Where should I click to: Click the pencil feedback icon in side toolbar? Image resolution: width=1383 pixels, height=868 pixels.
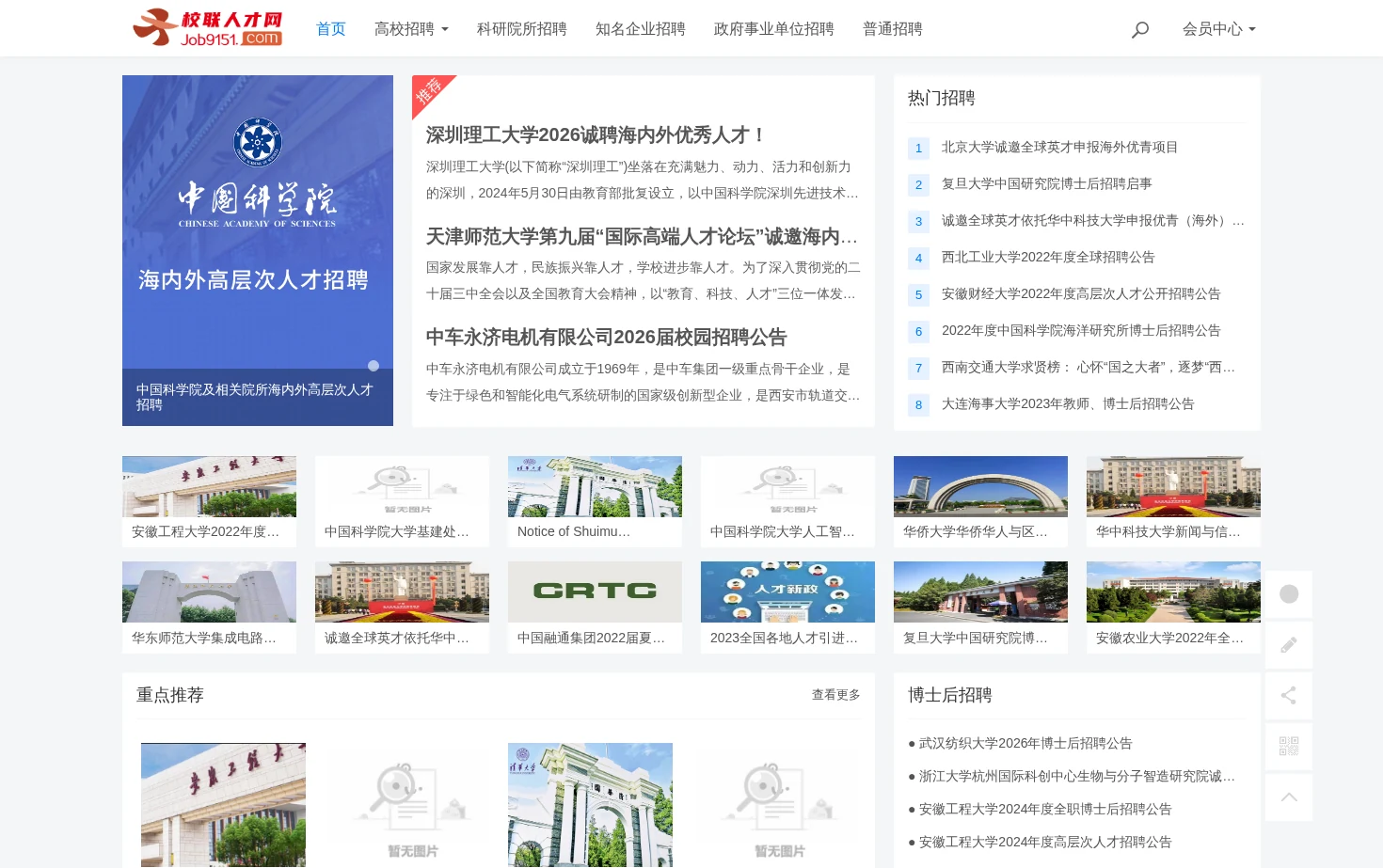(x=1289, y=645)
